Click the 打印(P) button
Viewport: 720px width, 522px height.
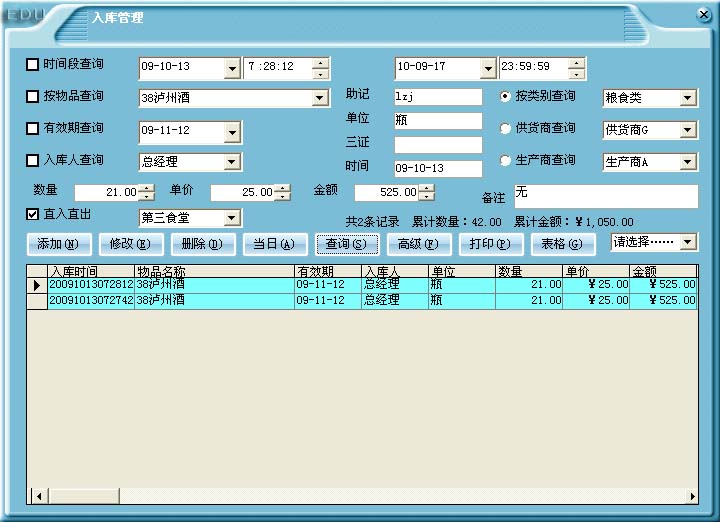(491, 244)
